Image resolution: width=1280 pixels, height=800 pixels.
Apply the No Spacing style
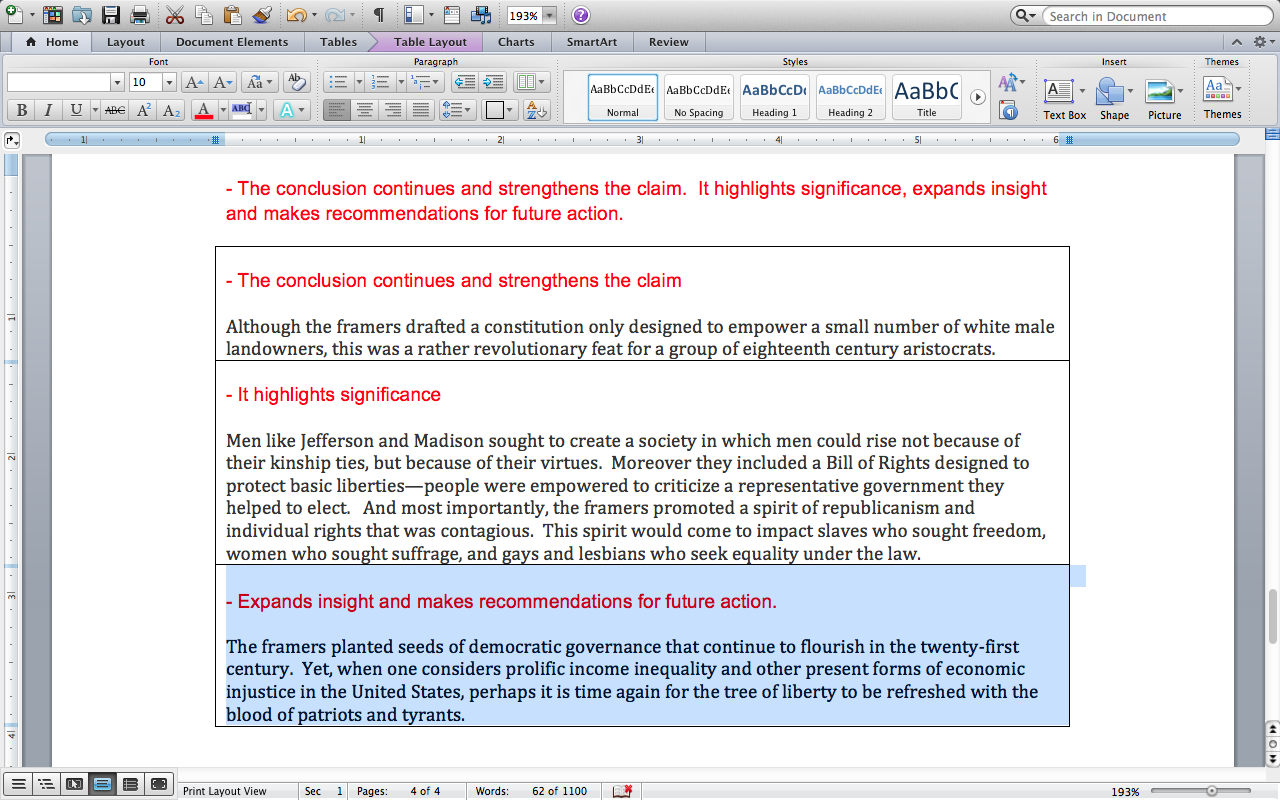[698, 97]
